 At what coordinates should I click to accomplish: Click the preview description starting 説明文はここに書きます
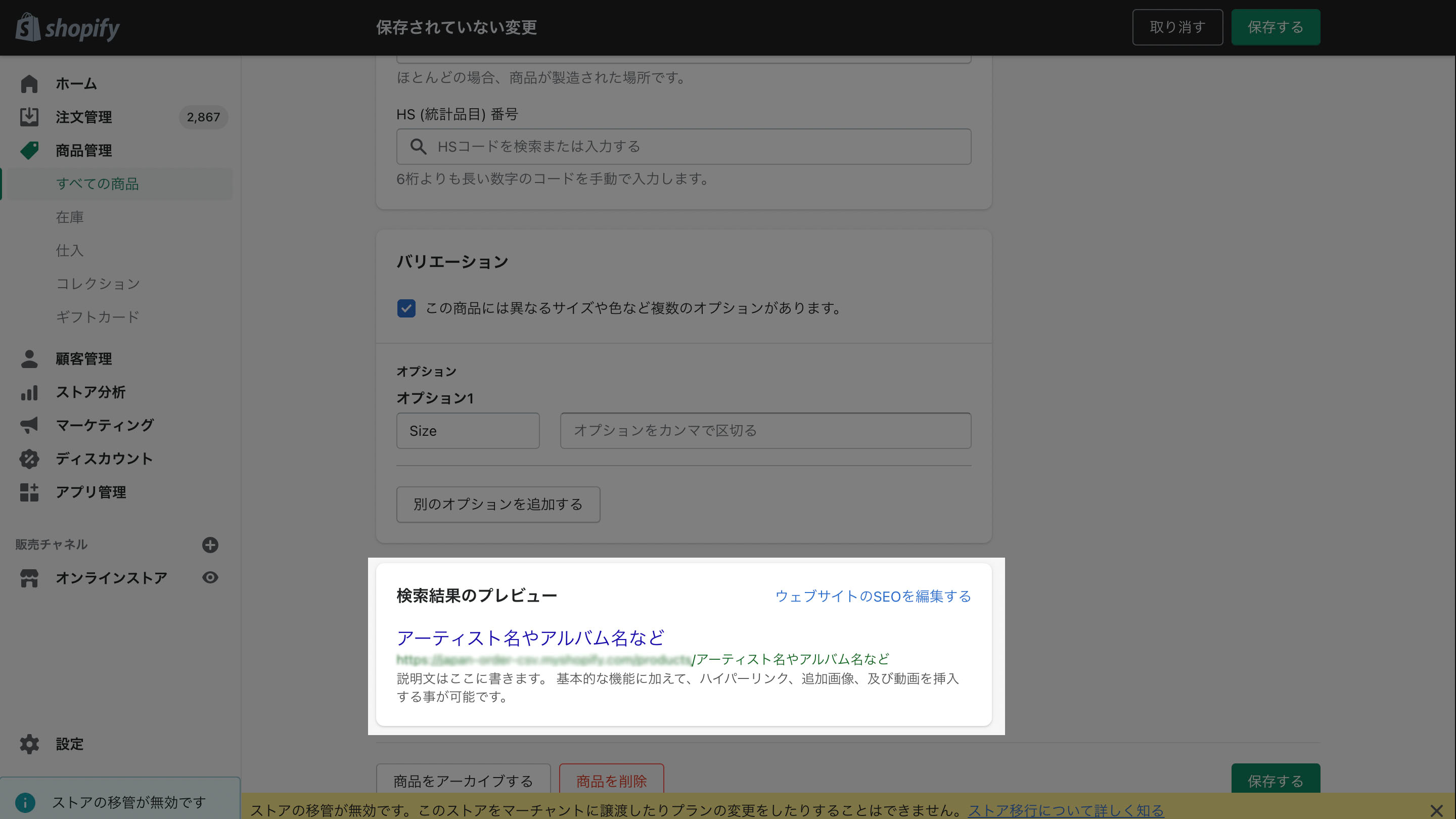(677, 688)
